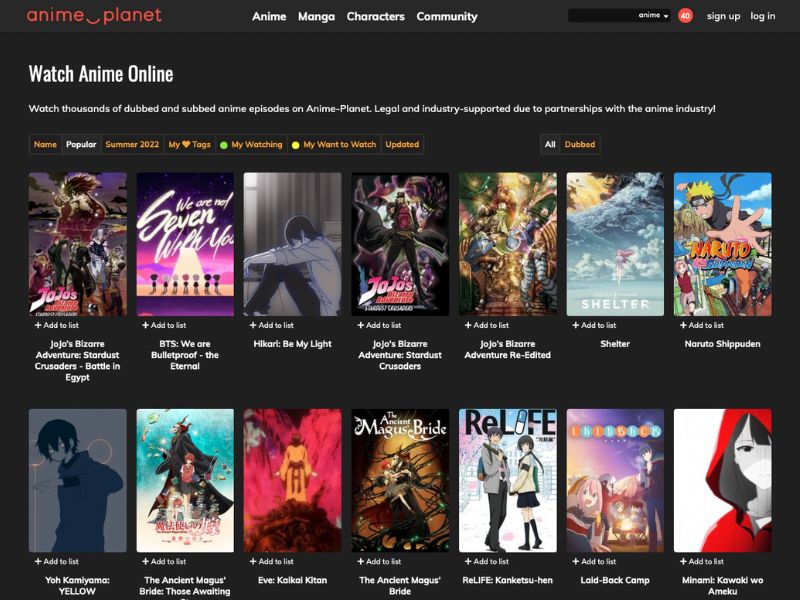The image size is (800, 600).
Task: Select the Updated tab
Action: click(x=402, y=144)
